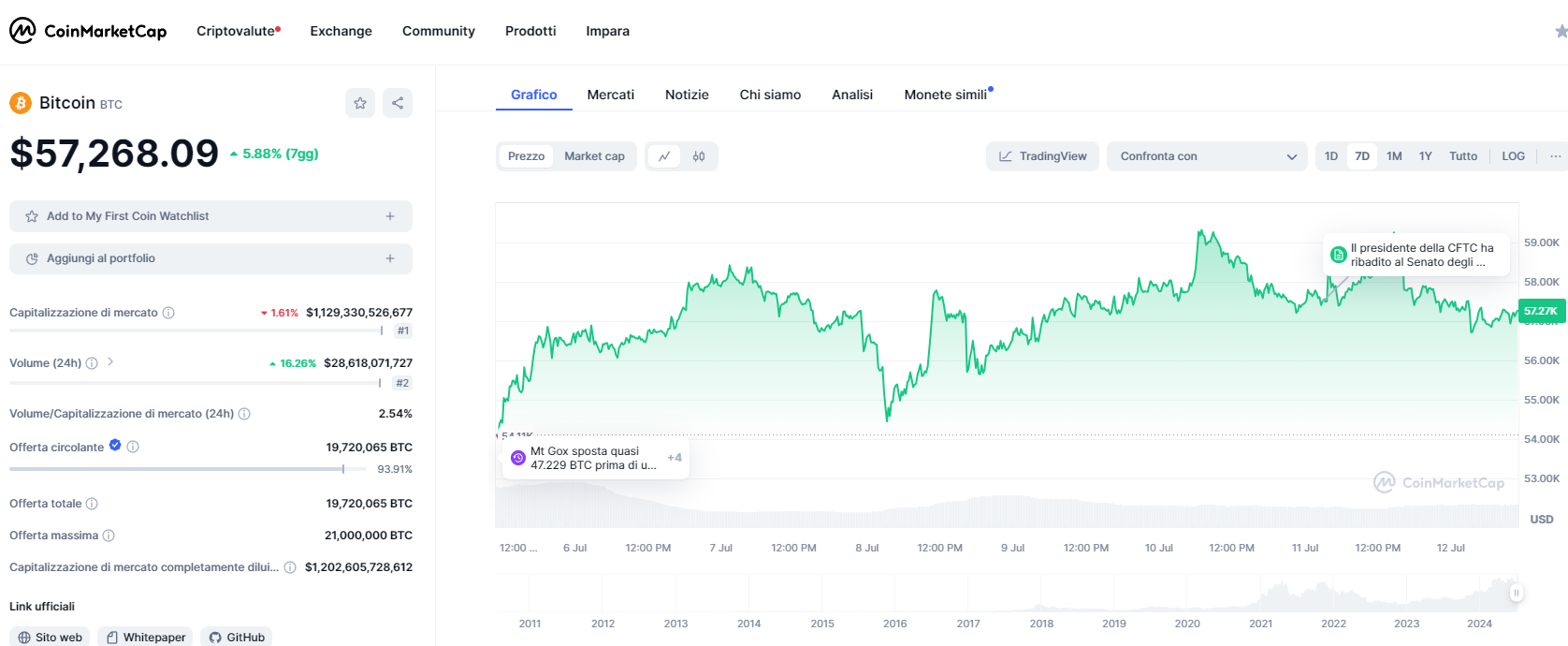This screenshot has width=1568, height=646.
Task: Switch to the Mercati tab
Action: pos(611,95)
